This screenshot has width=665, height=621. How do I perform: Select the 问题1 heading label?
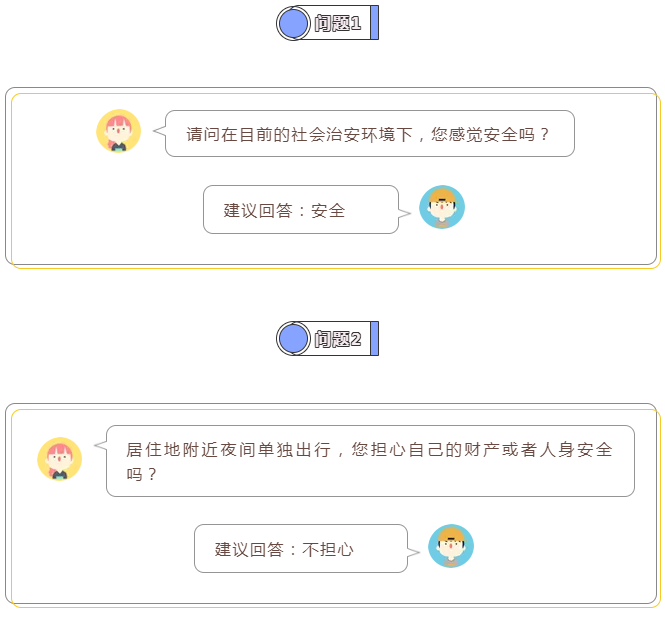coord(338,23)
